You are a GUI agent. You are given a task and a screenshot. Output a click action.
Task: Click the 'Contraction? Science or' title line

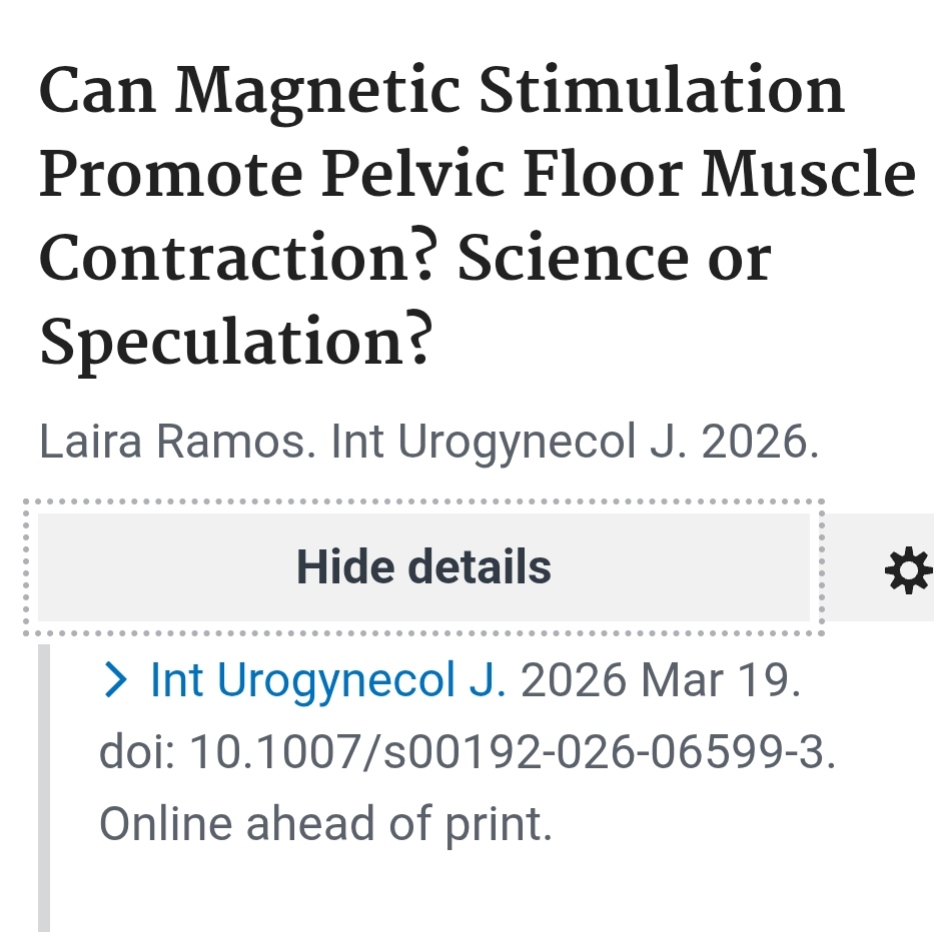click(405, 258)
